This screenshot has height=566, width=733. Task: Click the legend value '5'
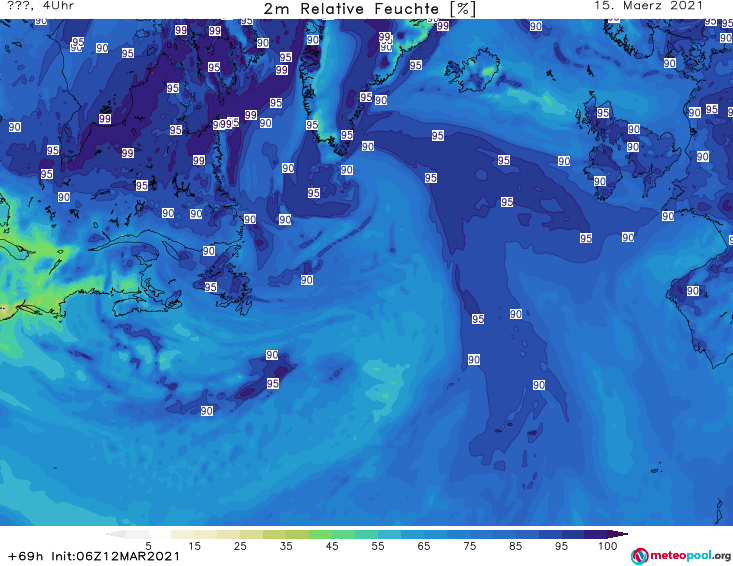[x=148, y=546]
